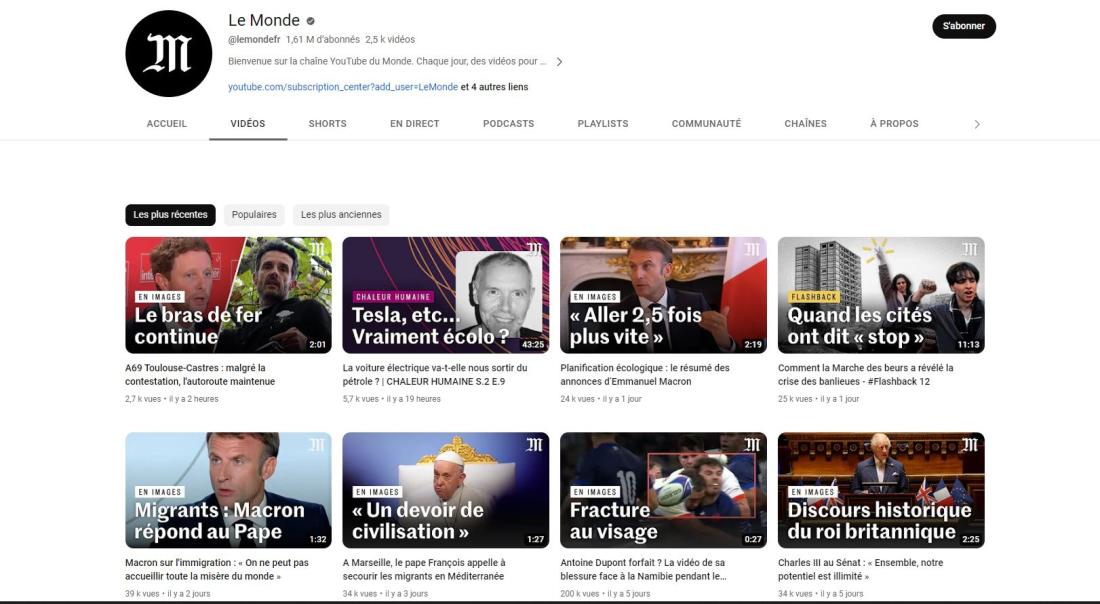Open the 'Tesla, etc... Vraiment écolo ?' thumbnail
1100x604 pixels.
[445, 295]
